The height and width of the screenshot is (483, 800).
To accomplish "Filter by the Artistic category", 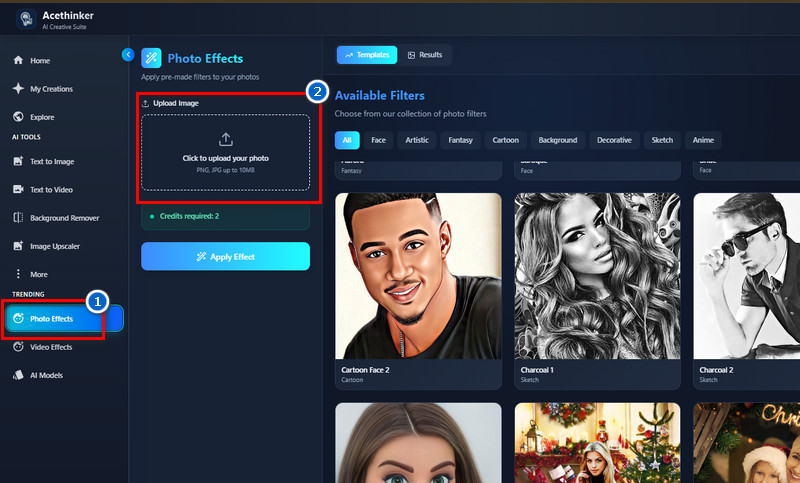I will 417,140.
